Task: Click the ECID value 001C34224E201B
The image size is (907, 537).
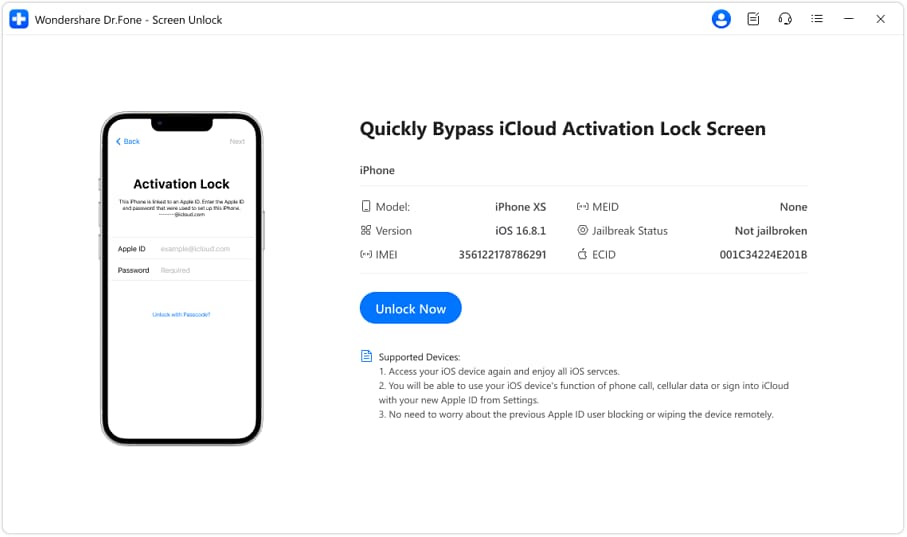Action: (x=763, y=255)
